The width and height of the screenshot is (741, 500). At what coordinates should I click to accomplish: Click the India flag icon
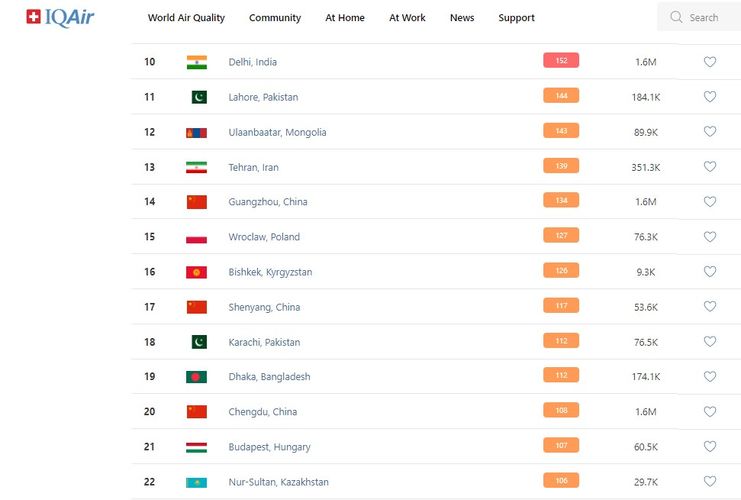197,62
